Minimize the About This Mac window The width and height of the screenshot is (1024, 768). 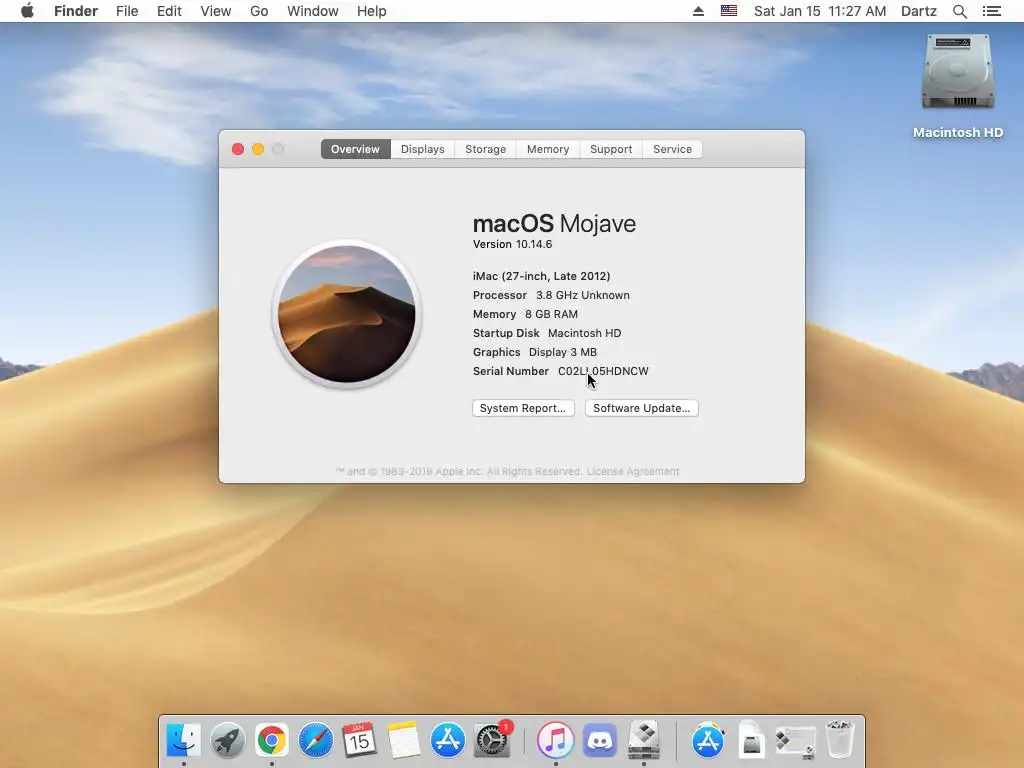pyautogui.click(x=258, y=149)
